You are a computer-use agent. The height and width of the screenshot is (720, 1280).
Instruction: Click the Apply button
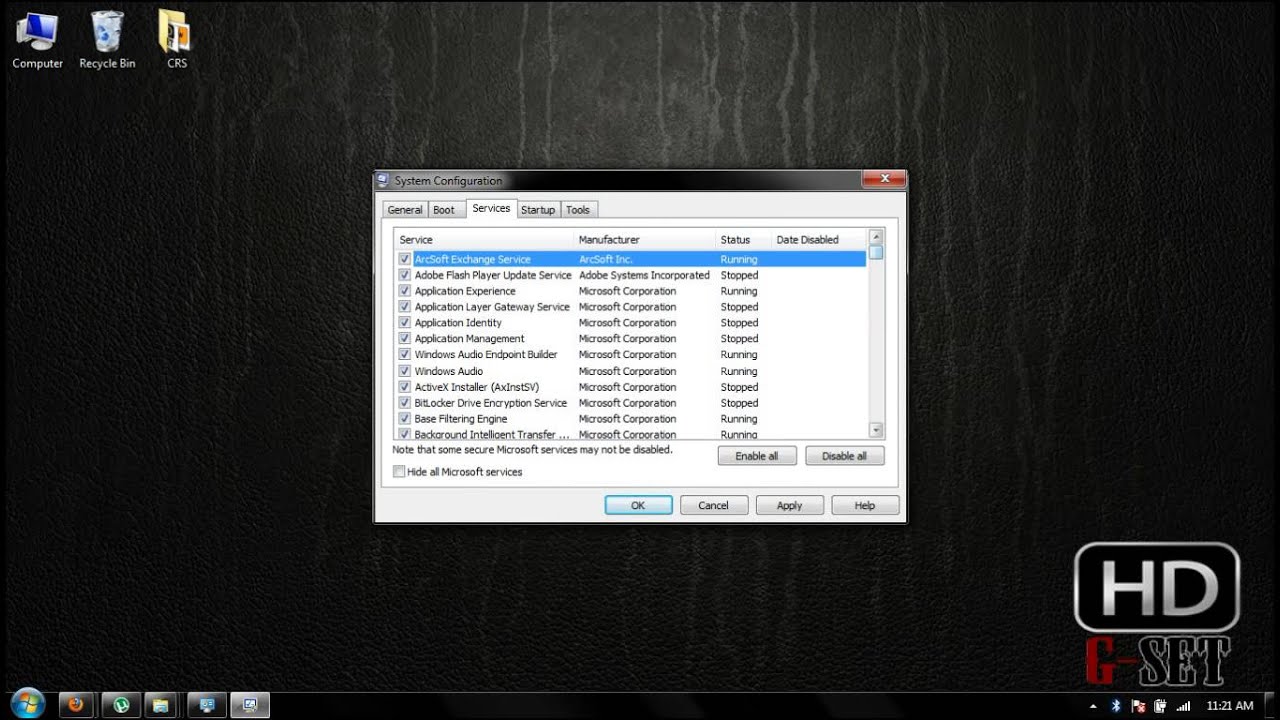[x=790, y=506]
